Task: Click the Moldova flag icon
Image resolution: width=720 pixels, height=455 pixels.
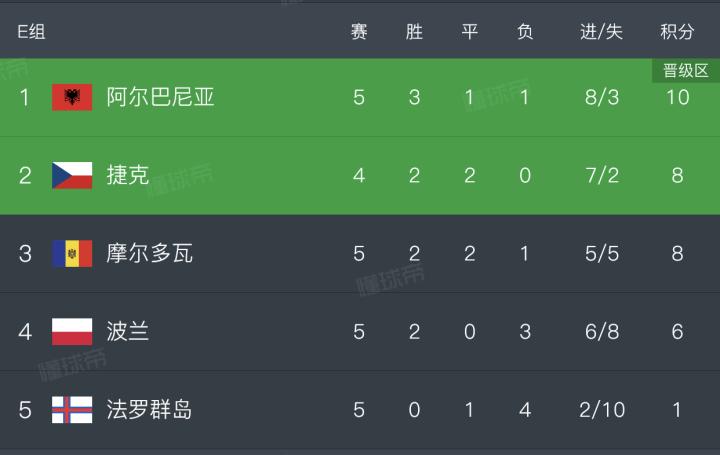Action: click(x=72, y=254)
